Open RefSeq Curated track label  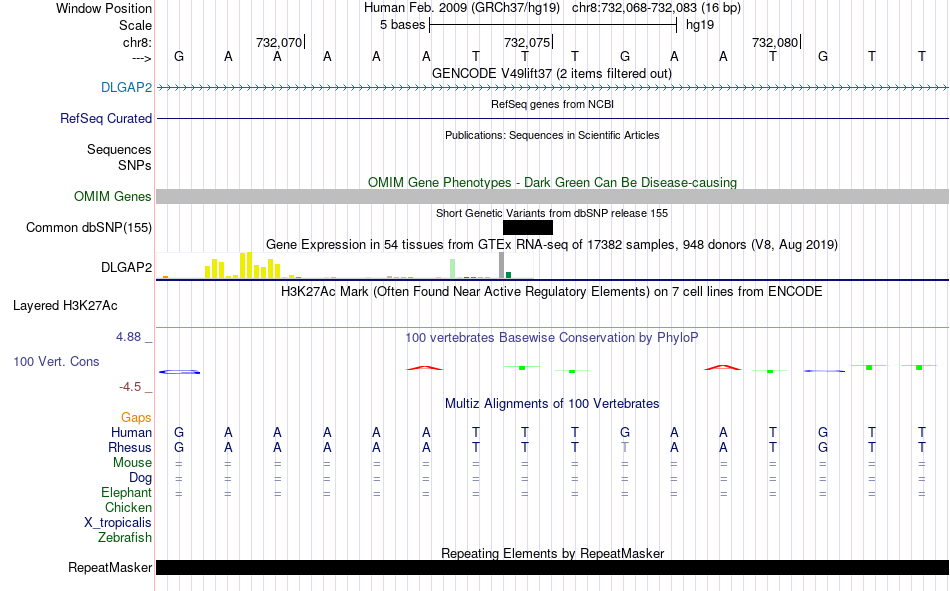(x=106, y=118)
